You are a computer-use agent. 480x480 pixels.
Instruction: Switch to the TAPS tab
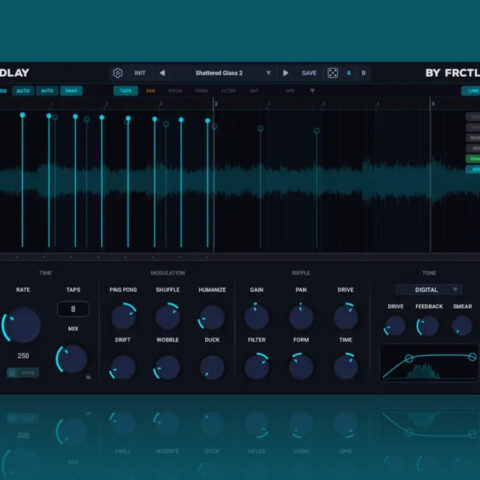tap(126, 91)
